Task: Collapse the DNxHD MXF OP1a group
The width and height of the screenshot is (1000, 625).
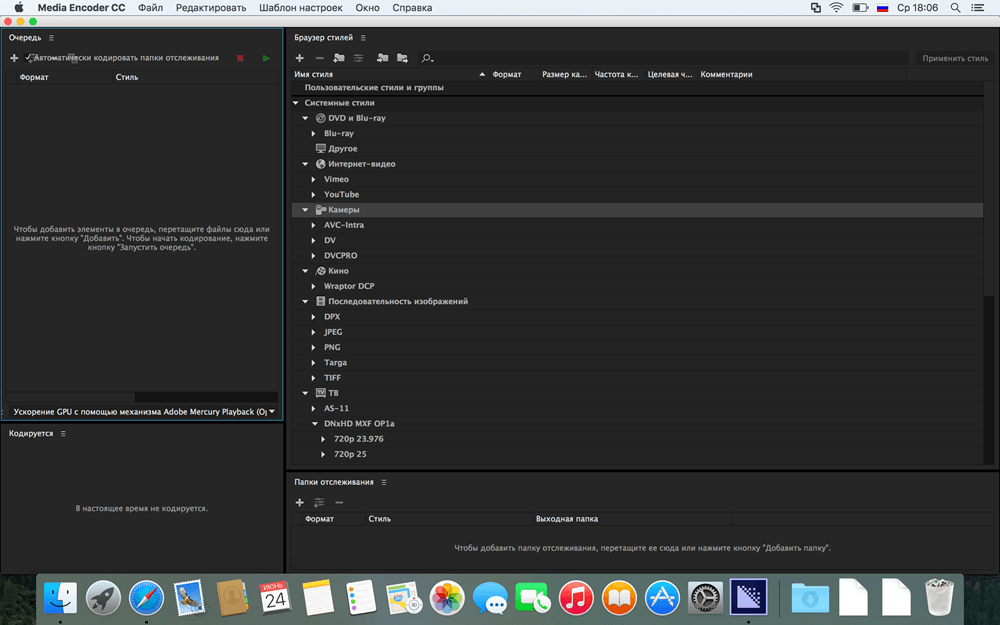Action: [314, 423]
